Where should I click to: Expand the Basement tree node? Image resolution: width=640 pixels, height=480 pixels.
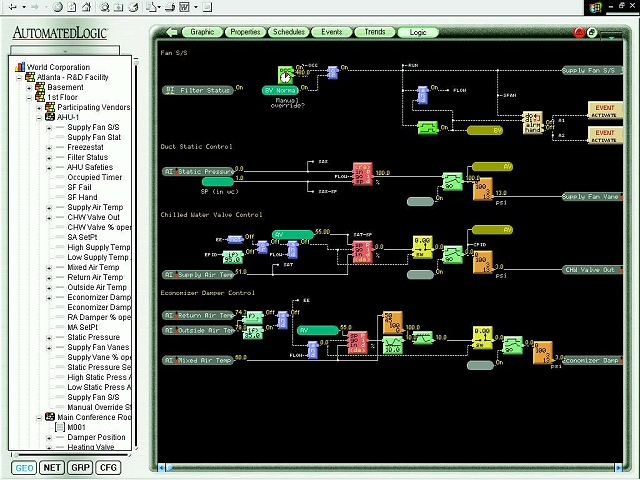[x=29, y=87]
